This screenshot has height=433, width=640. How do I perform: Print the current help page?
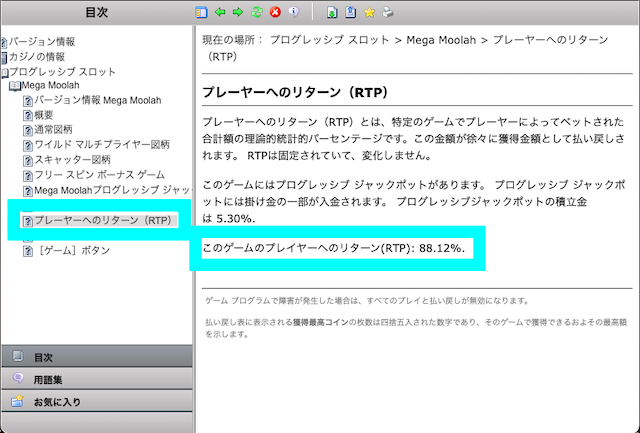[x=387, y=13]
